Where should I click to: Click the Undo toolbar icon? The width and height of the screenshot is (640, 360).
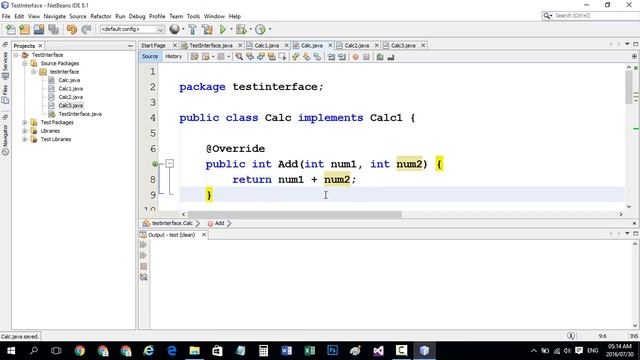pos(72,29)
